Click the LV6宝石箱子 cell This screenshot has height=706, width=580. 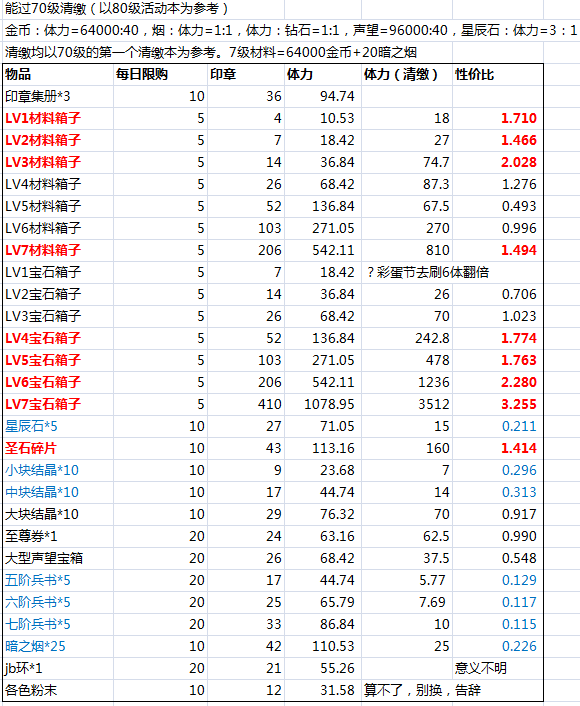coord(58,383)
